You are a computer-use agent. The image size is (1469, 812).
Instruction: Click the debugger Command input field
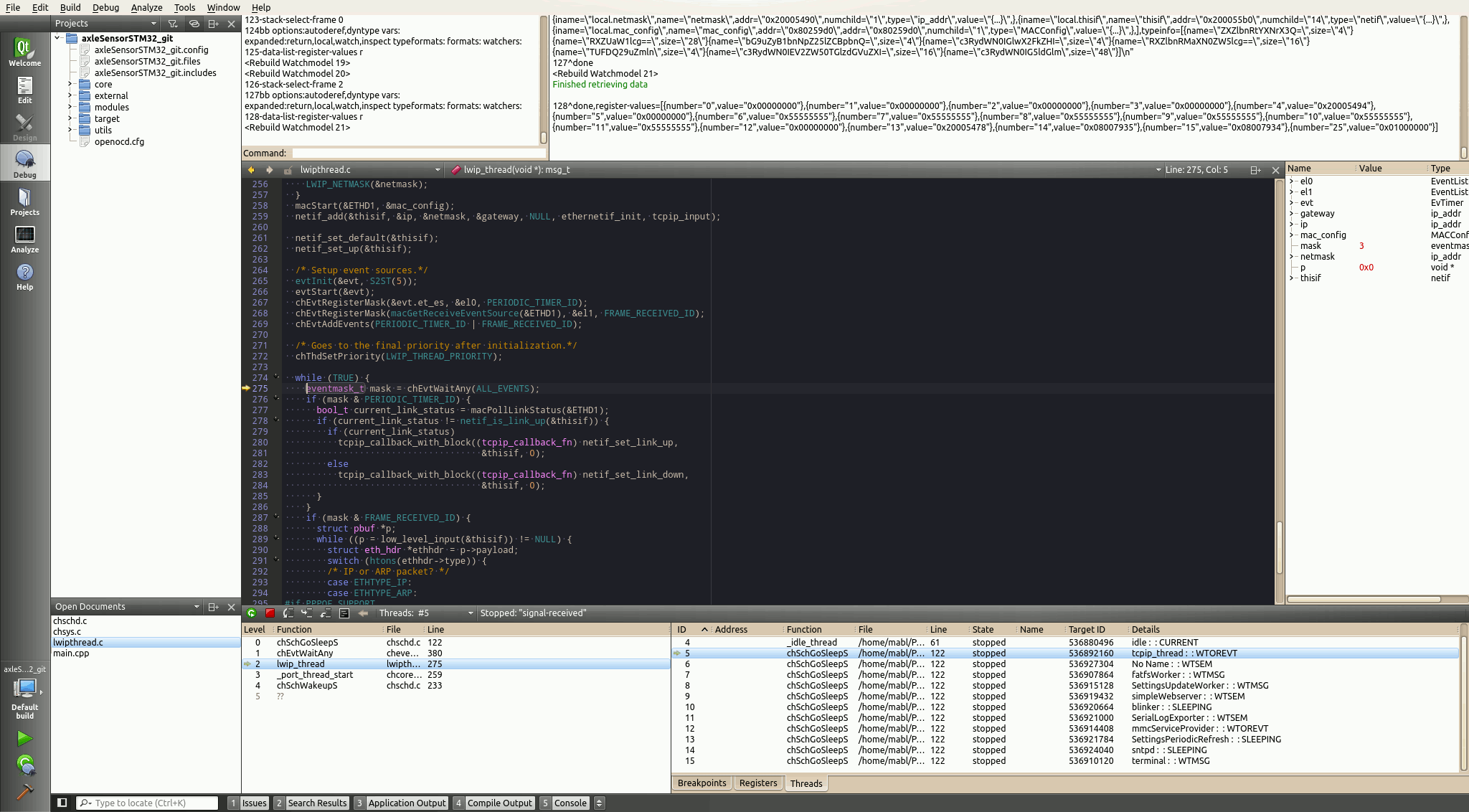[x=418, y=153]
